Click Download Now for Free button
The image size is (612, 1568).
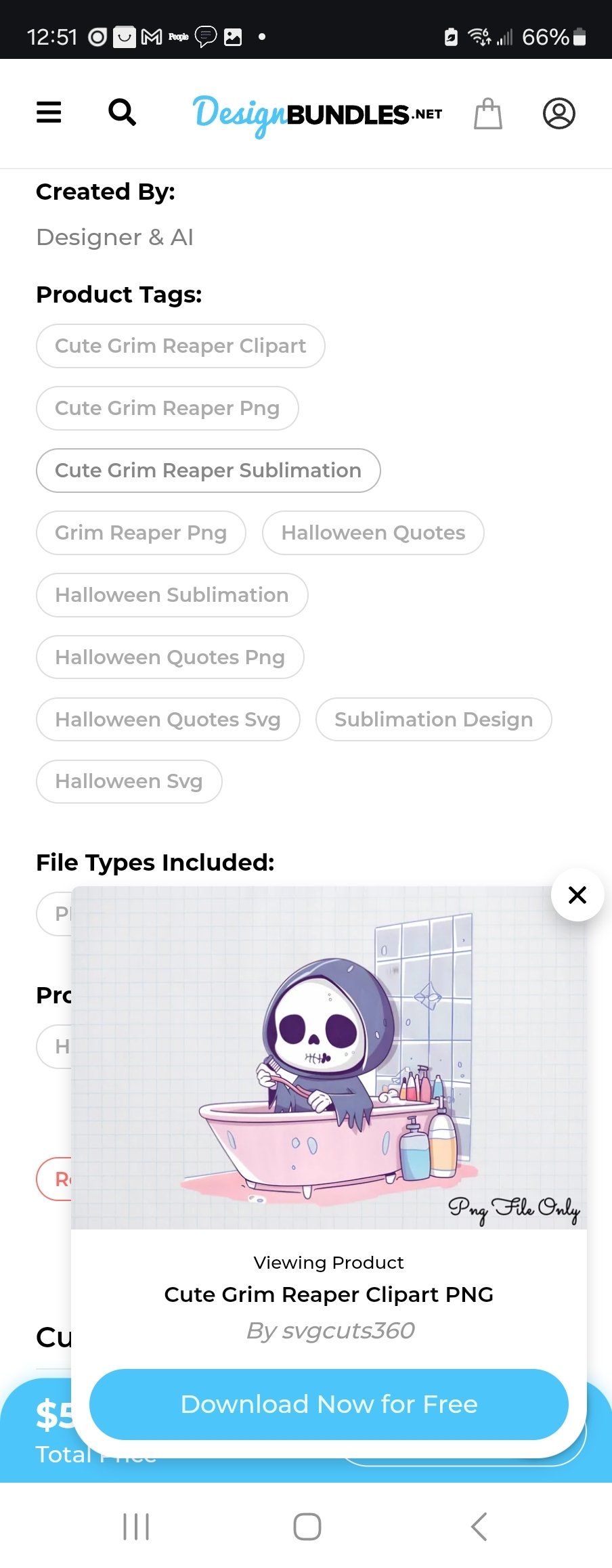(x=329, y=1404)
